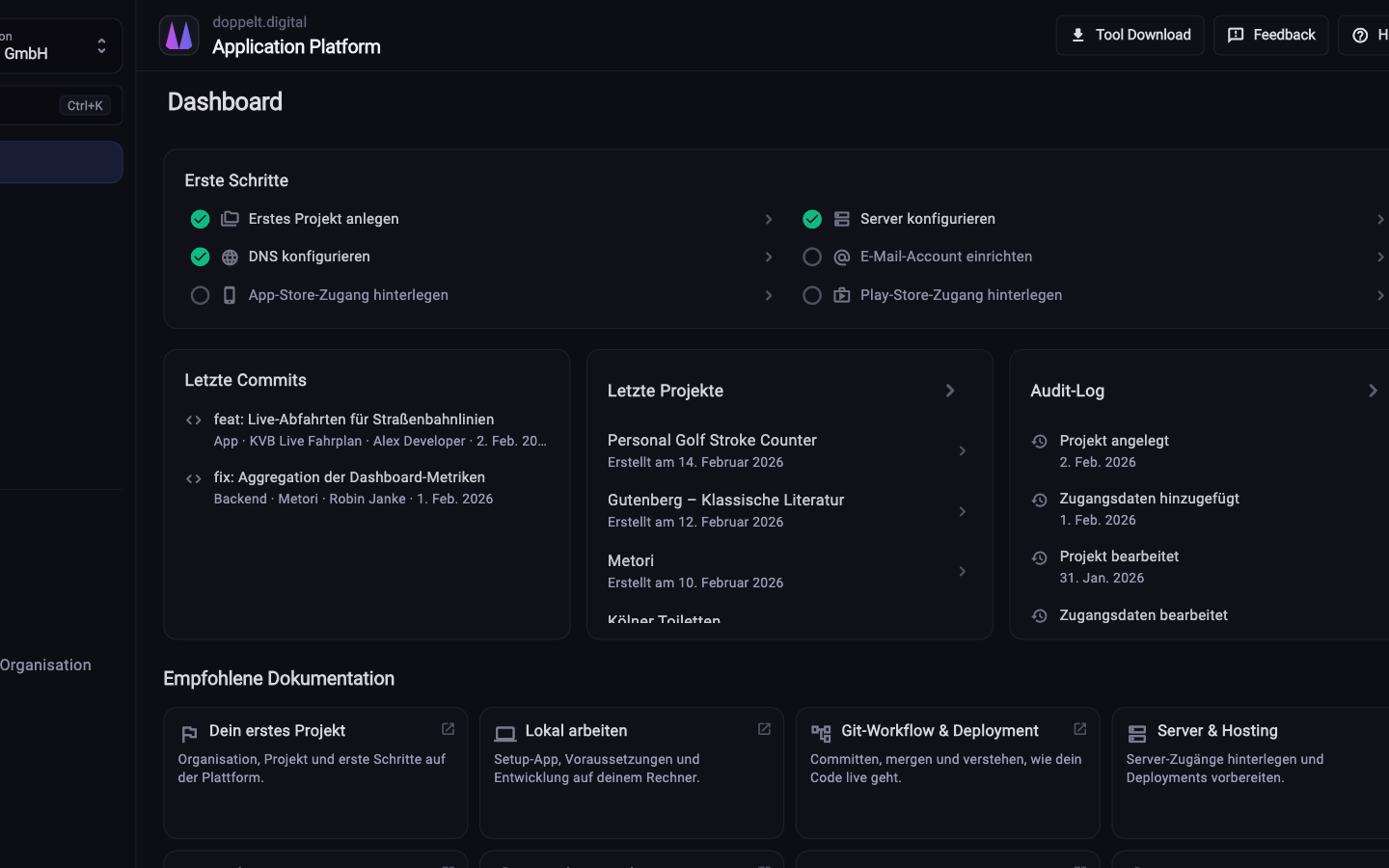
Task: Open Audit-Log header chevron
Action: tap(1373, 391)
